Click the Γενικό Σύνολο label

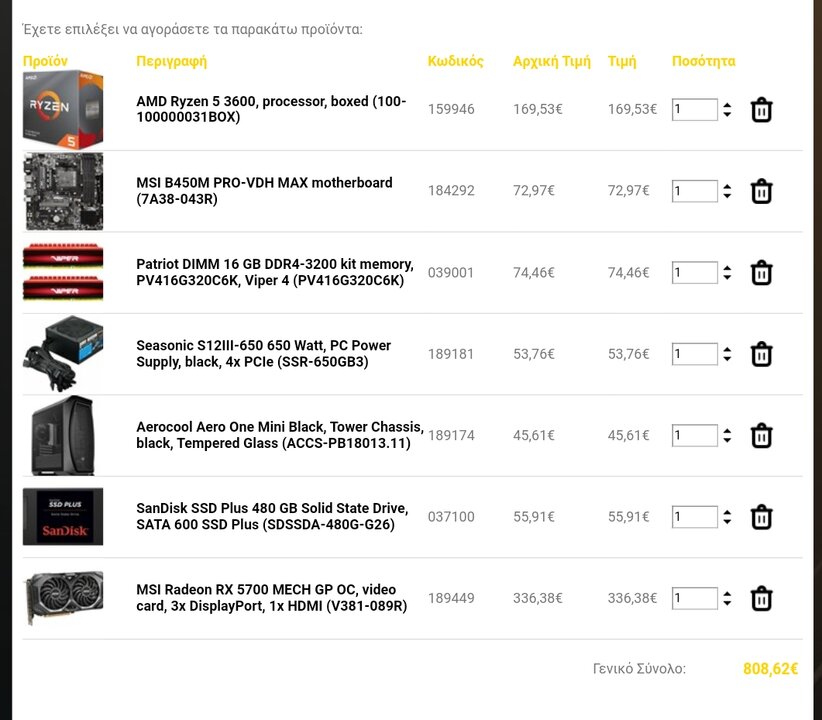click(x=639, y=669)
